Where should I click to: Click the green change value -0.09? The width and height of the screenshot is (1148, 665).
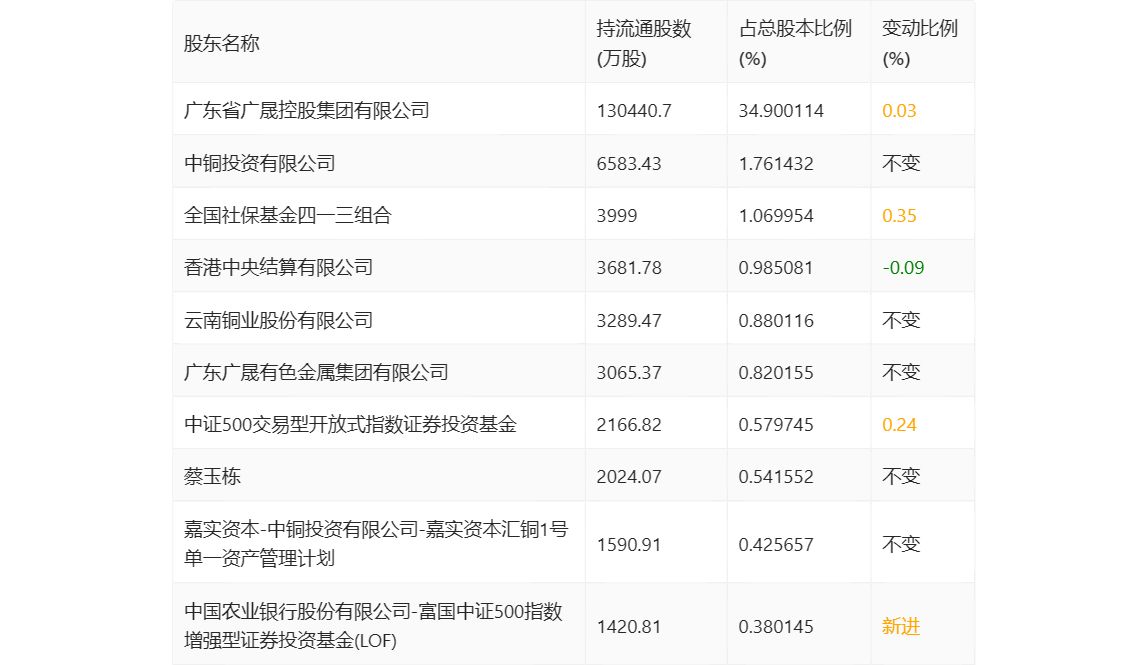[x=903, y=267]
